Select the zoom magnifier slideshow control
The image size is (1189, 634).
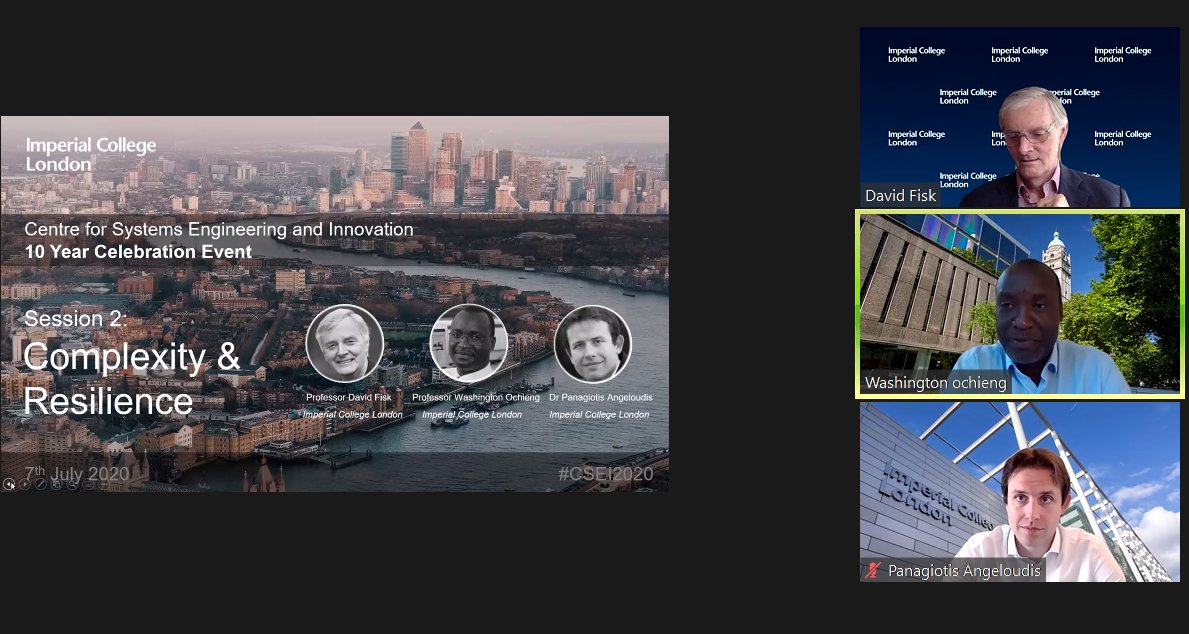73,484
